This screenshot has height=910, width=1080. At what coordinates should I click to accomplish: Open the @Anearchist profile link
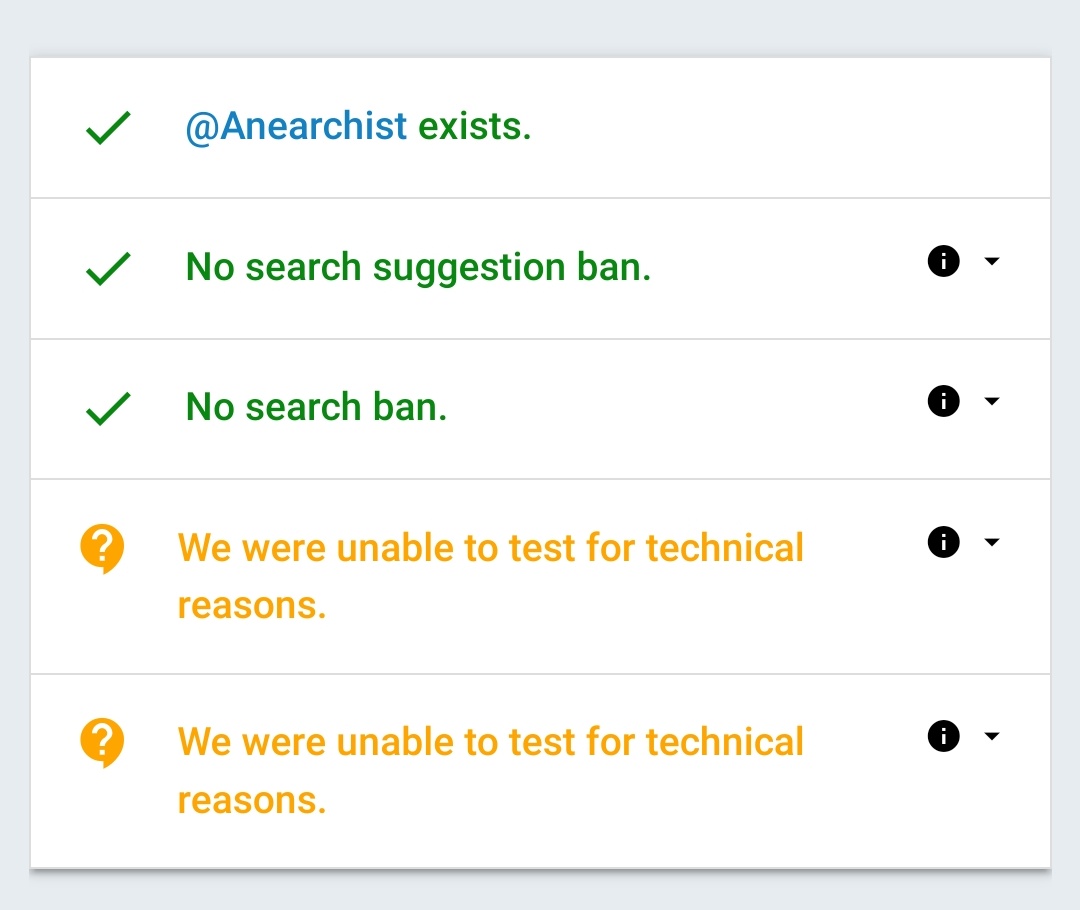point(296,127)
